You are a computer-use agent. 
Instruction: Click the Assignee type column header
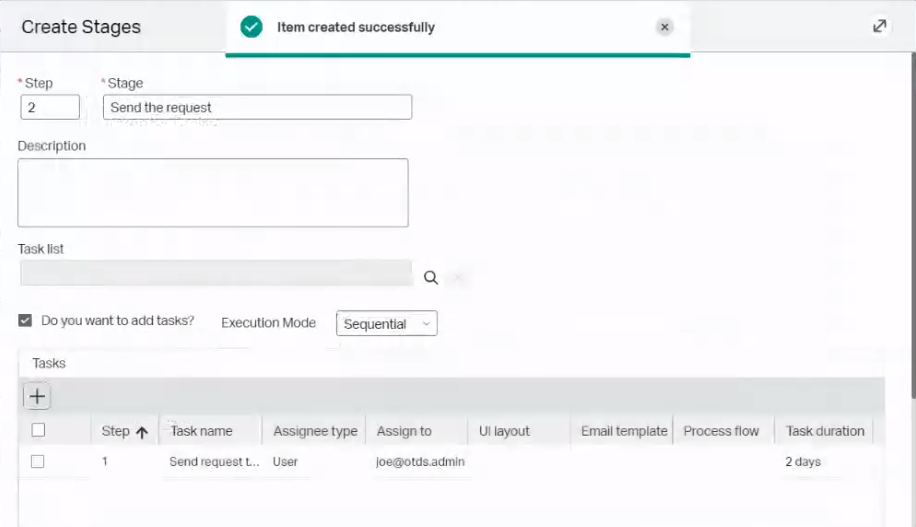[315, 431]
